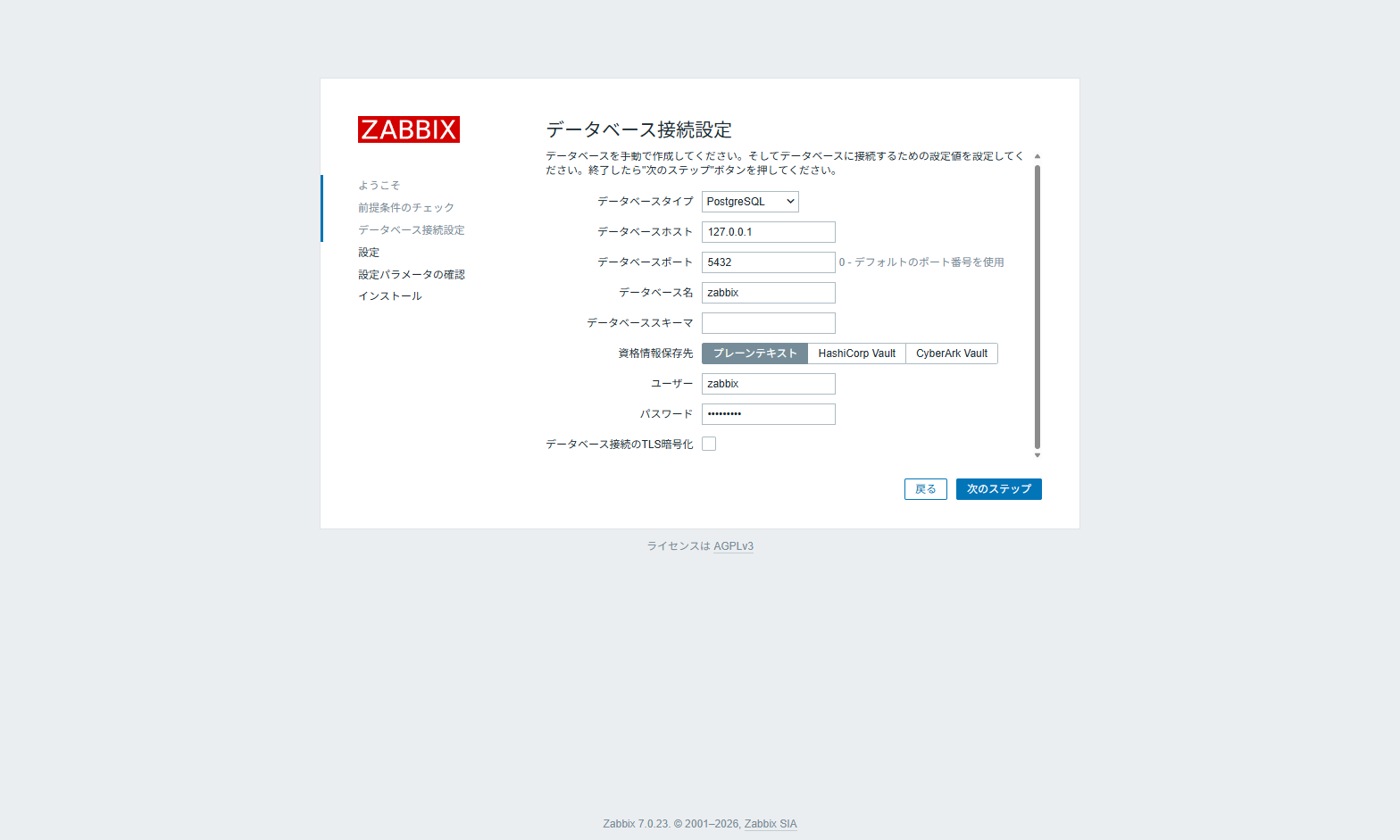
Task: Open the AGPLv3 license link
Action: pyautogui.click(x=734, y=546)
